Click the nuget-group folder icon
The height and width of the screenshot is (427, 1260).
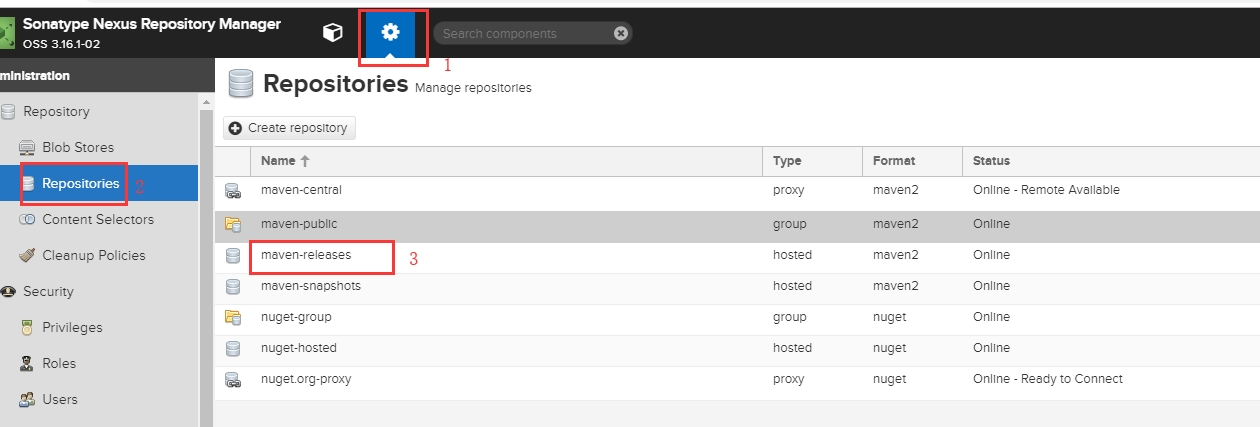pos(233,317)
